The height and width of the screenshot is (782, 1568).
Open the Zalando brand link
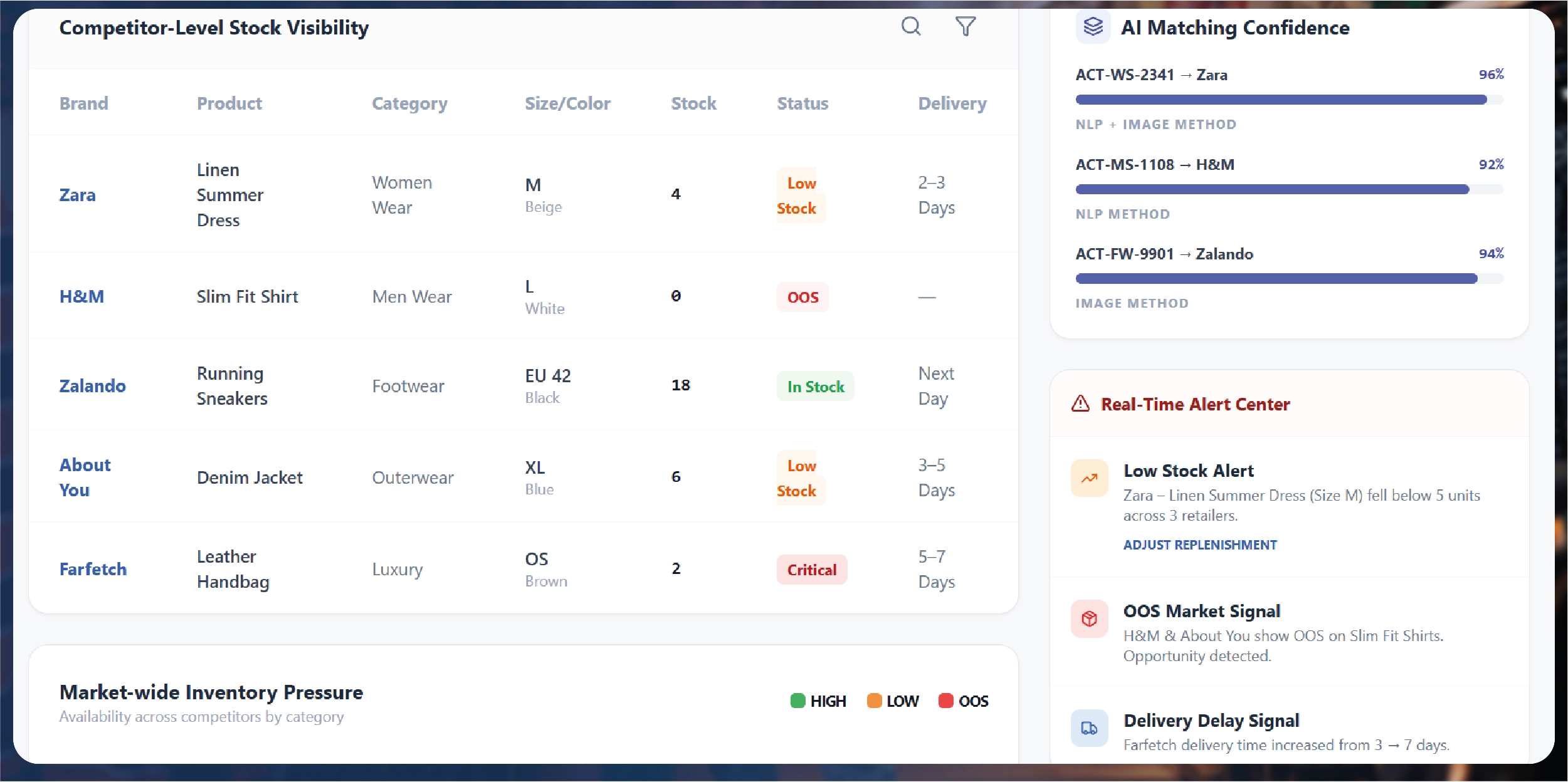92,386
